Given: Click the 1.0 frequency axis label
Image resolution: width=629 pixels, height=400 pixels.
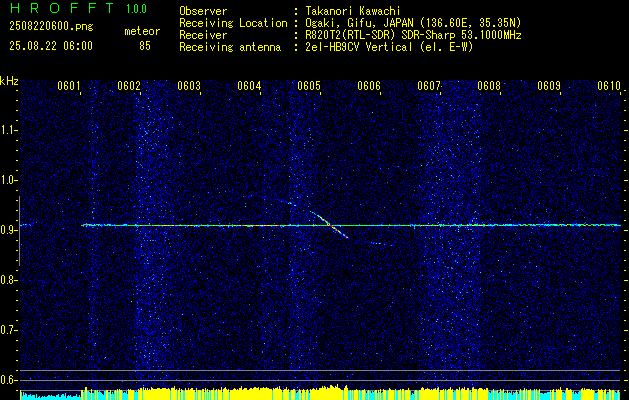Looking at the screenshot, I should [x=8, y=180].
